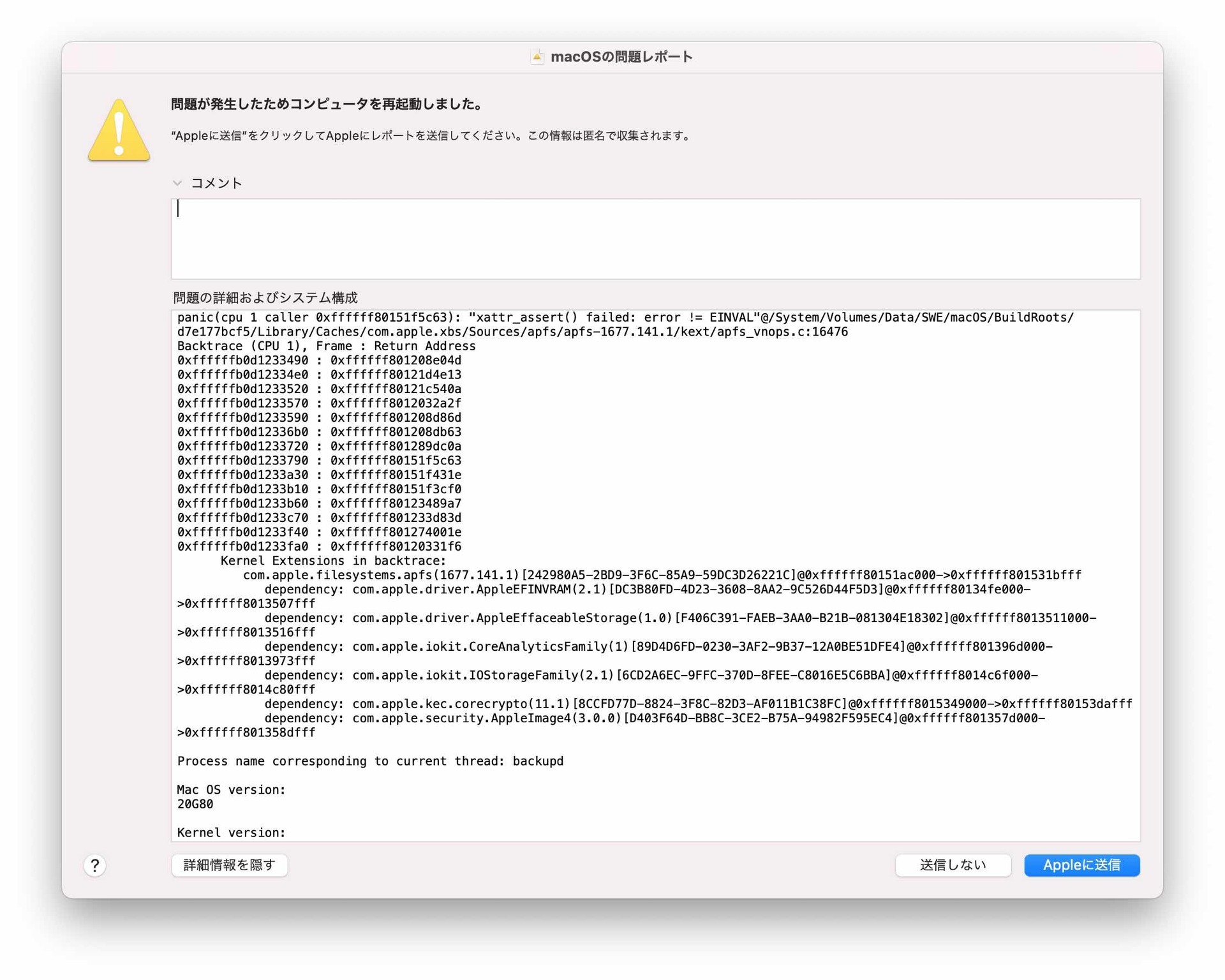Screen dimensions: 1225x980
Task: Click 詳細情報を隠す to hide details
Action: pos(230,865)
